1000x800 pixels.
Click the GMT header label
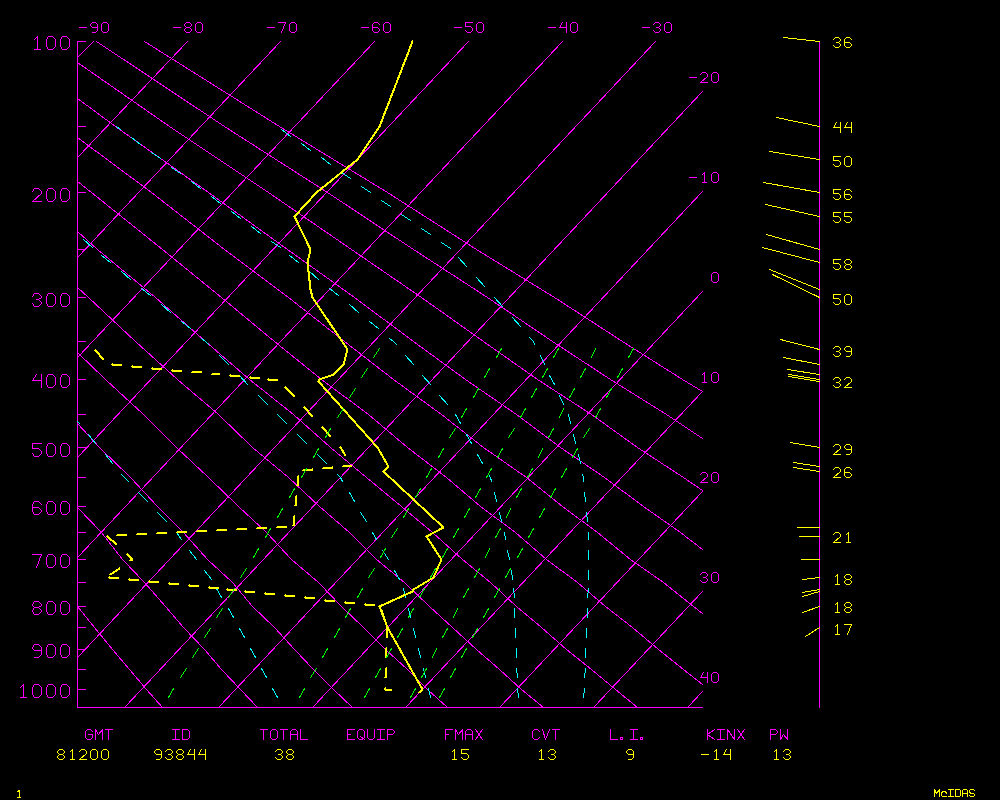[x=98, y=735]
